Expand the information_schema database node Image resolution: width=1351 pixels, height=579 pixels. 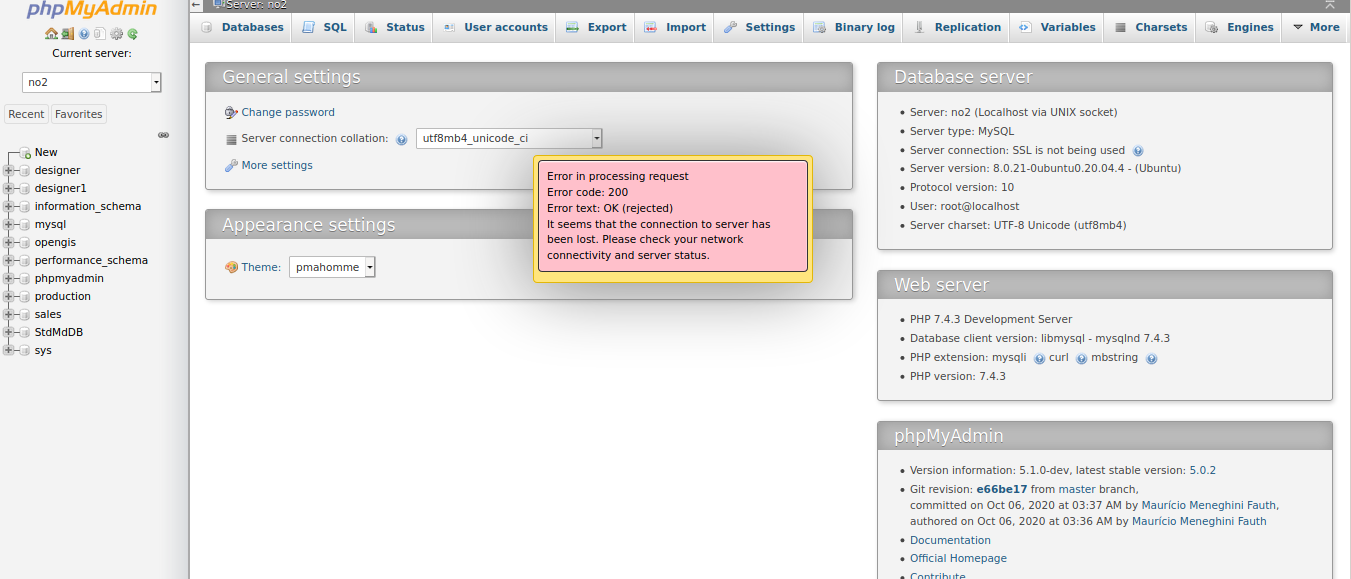click(9, 207)
